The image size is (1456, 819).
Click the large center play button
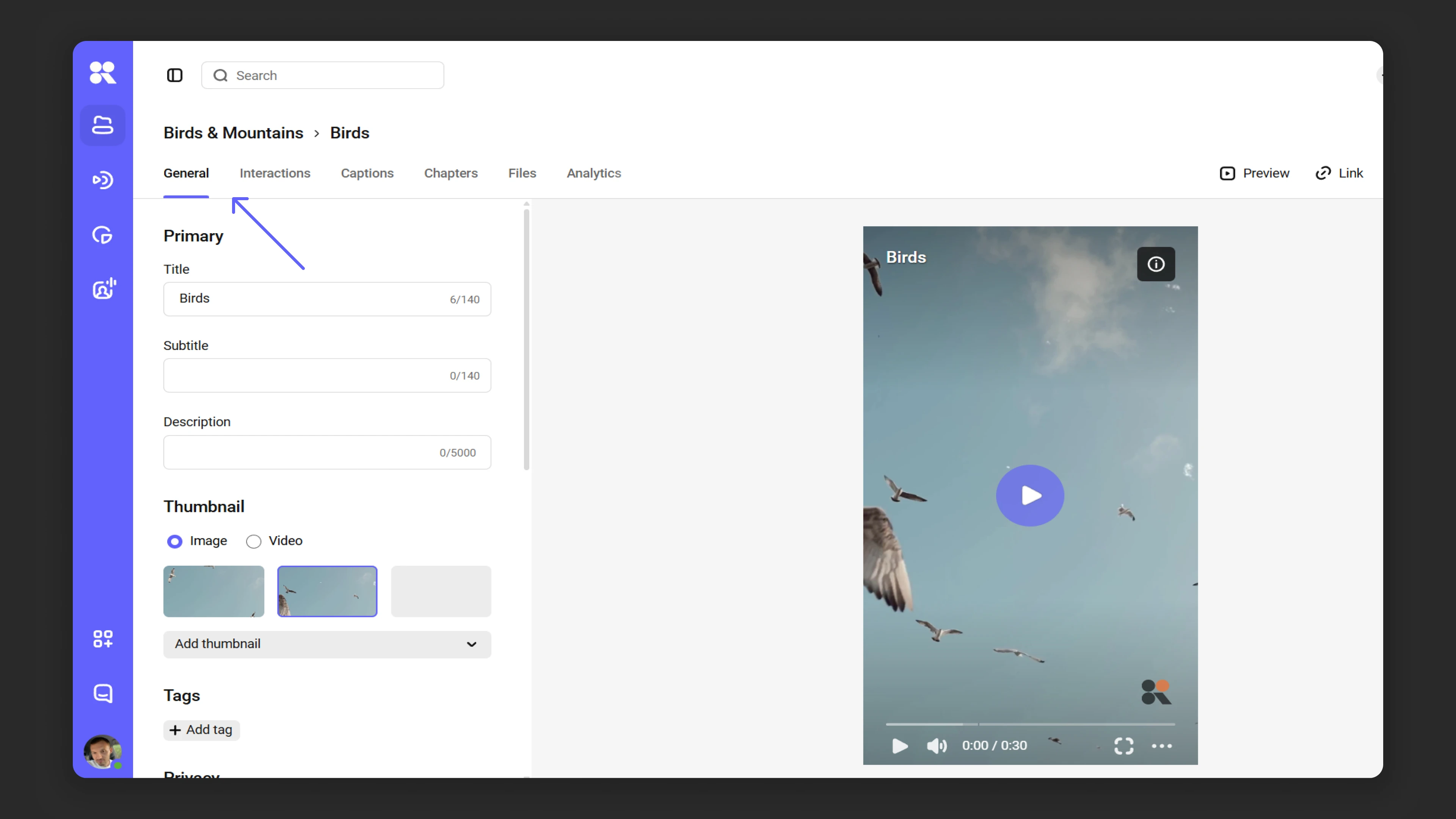pyautogui.click(x=1029, y=496)
